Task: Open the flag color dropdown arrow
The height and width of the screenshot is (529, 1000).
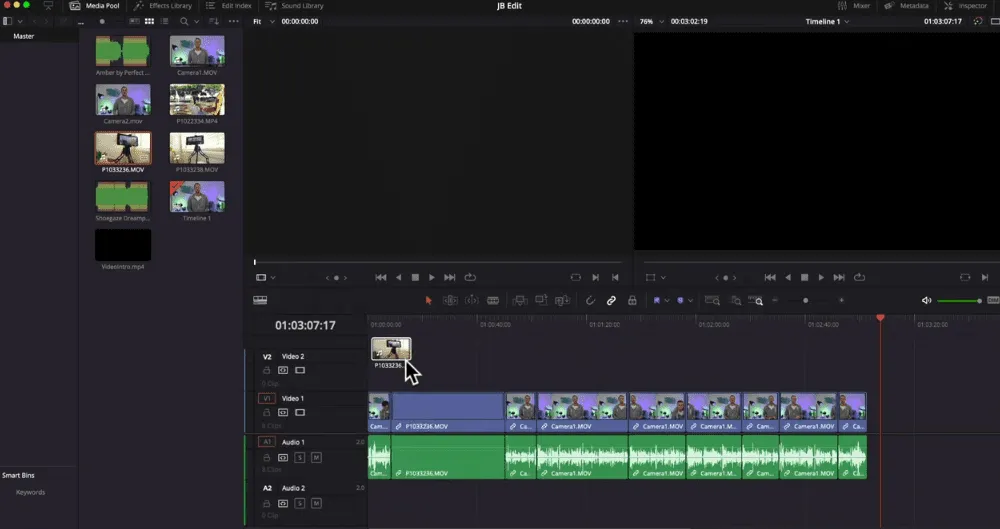Action: pyautogui.click(x=667, y=300)
